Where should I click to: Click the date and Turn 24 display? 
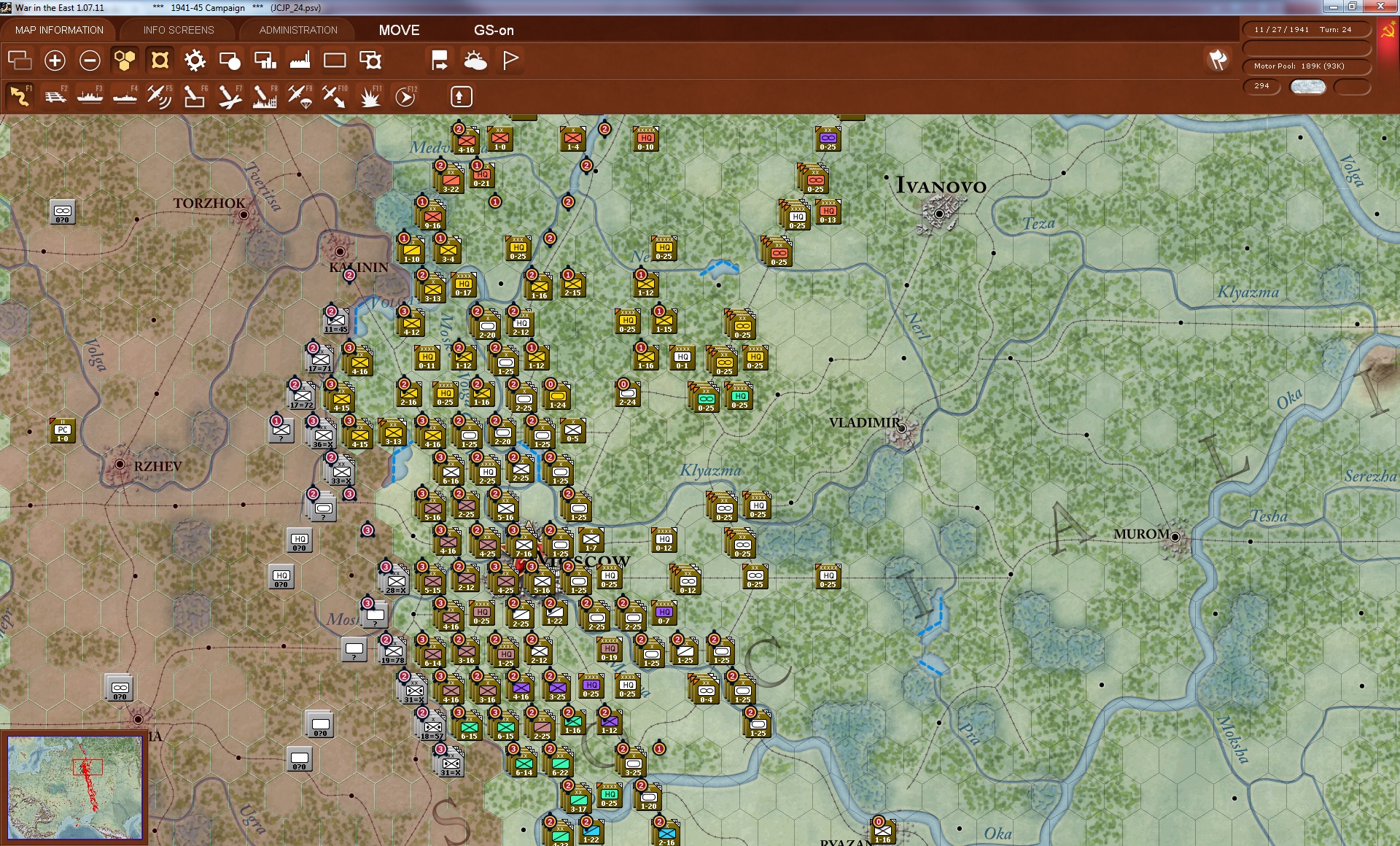1306,29
